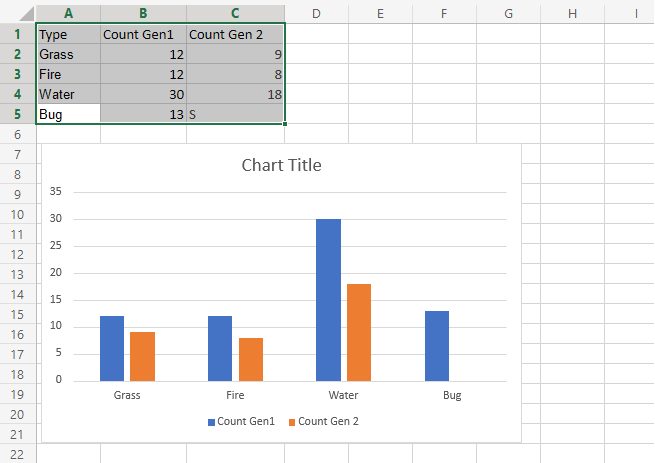Select the Chart Title text
Image resolution: width=655 pixels, height=463 pixels.
point(281,165)
